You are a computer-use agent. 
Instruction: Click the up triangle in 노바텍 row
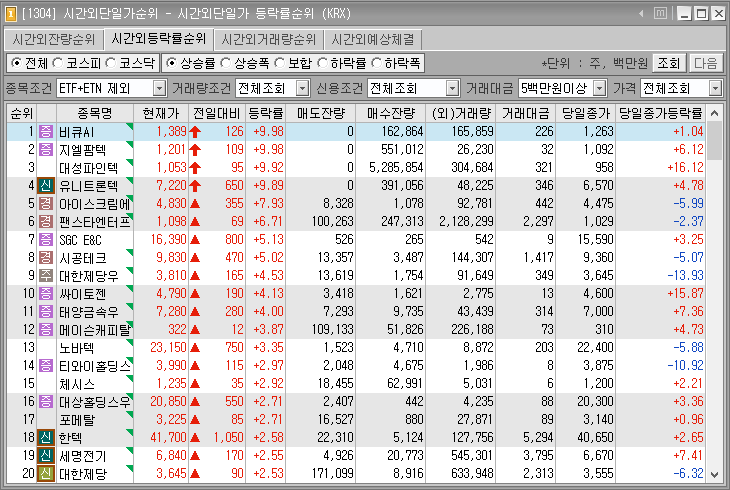click(195, 348)
